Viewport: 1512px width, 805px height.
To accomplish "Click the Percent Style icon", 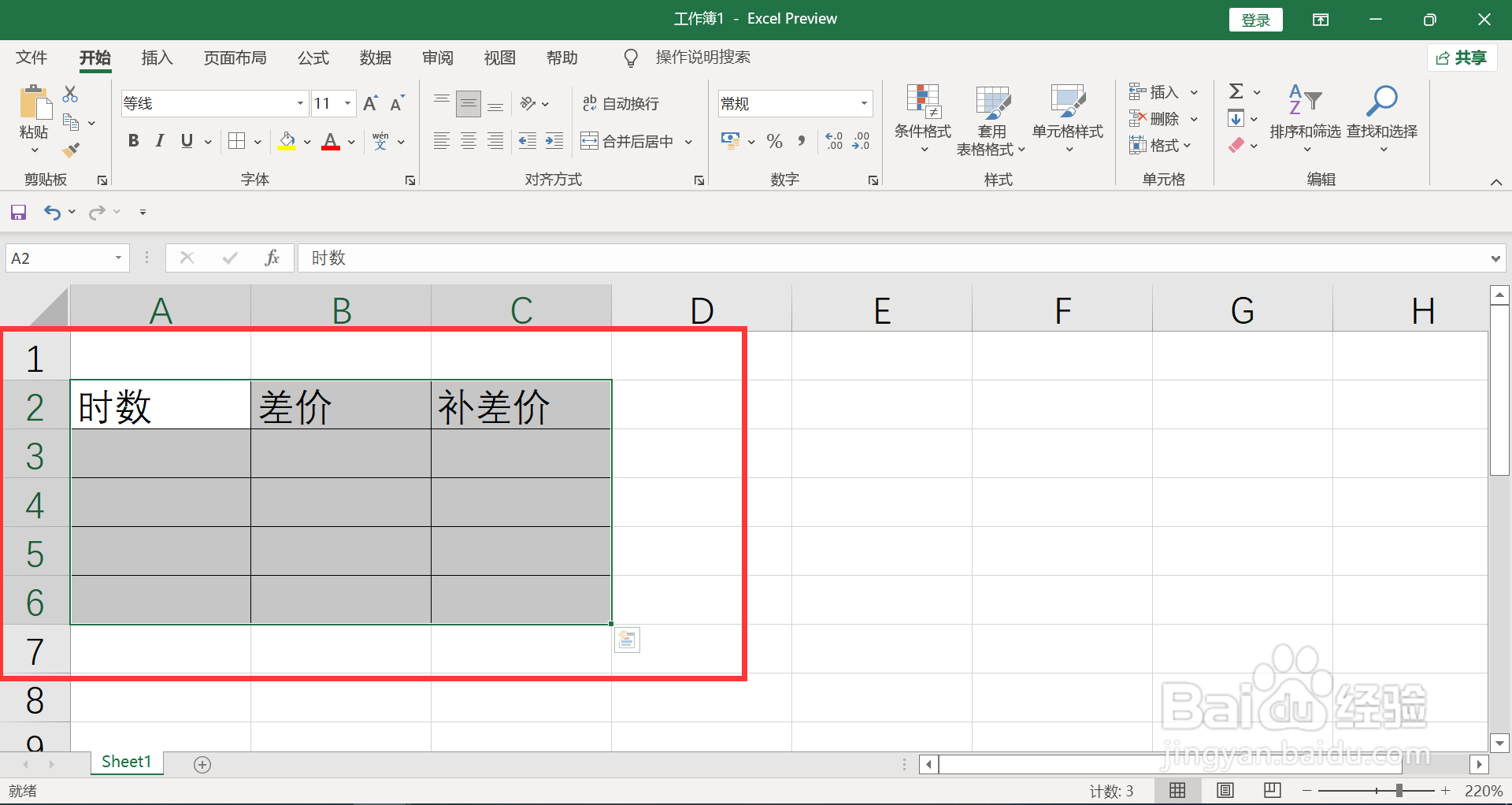I will (x=775, y=141).
